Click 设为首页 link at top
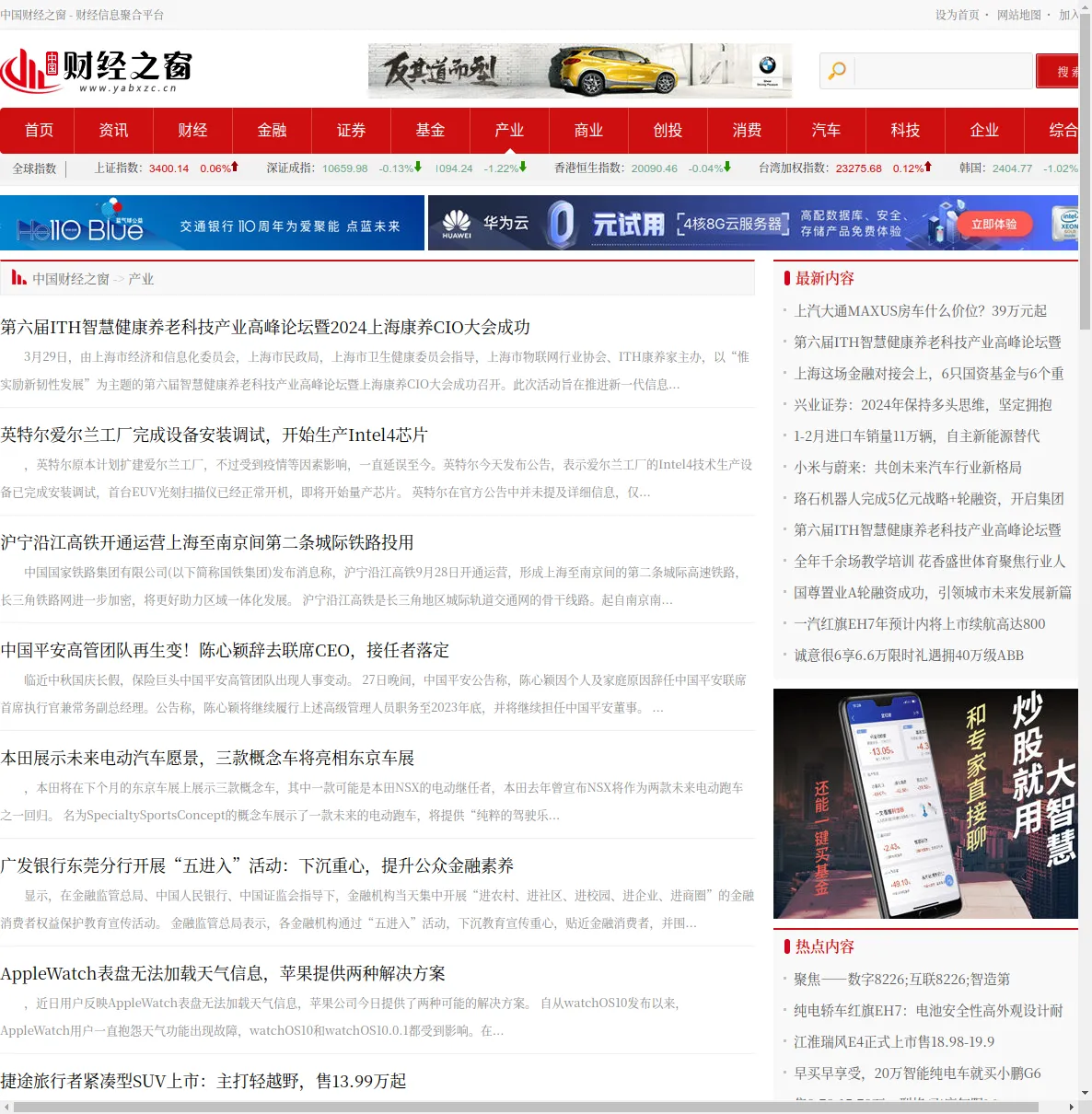This screenshot has width=1092, height=1114. [958, 15]
